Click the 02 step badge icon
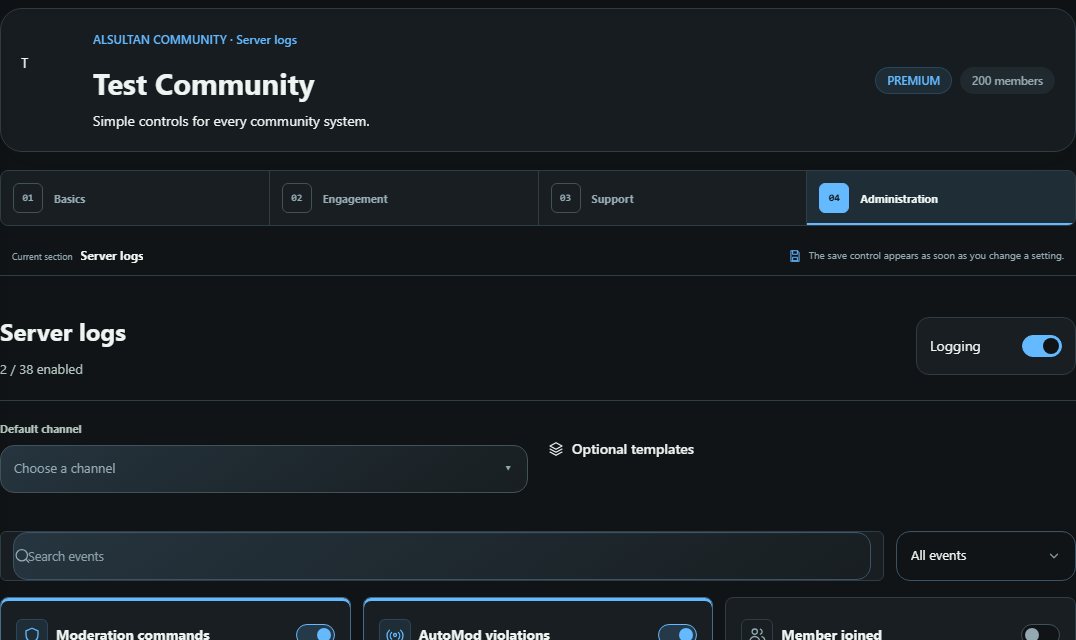 [x=297, y=198]
